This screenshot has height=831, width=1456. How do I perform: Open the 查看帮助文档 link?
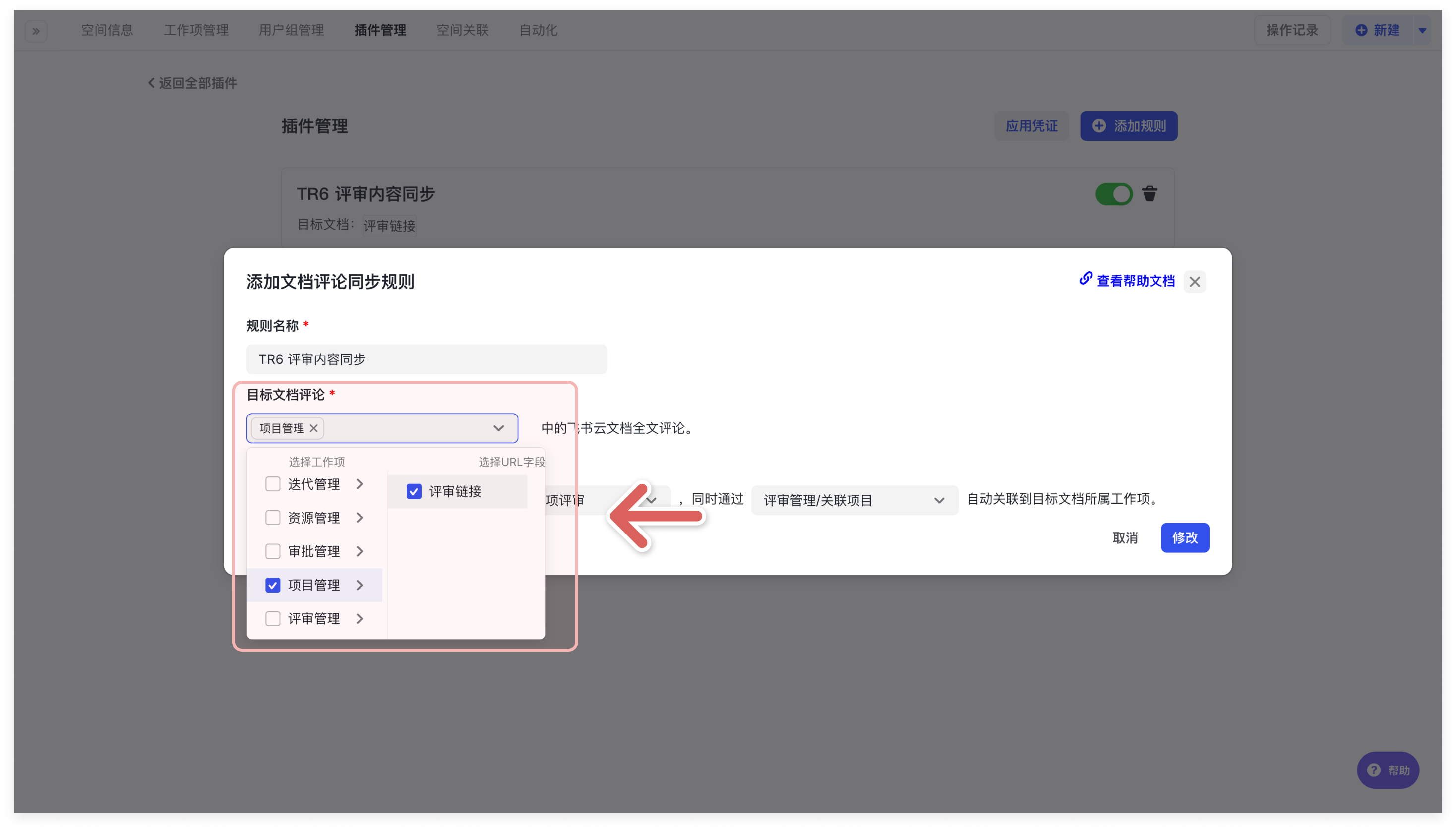point(1127,280)
